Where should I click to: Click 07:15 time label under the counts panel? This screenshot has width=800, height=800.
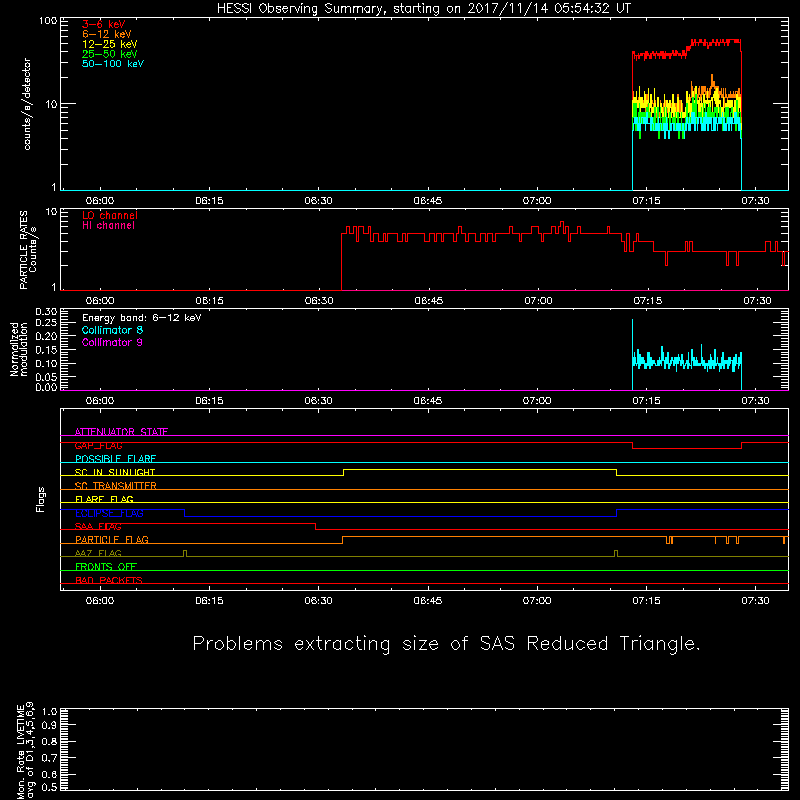(646, 201)
